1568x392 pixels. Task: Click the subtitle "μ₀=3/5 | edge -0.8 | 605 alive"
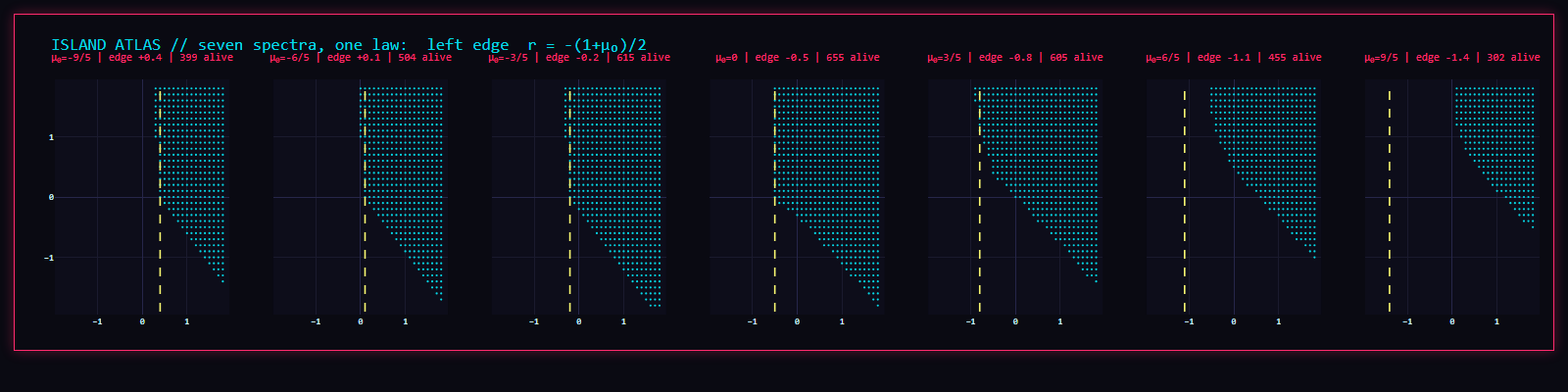(x=1015, y=58)
